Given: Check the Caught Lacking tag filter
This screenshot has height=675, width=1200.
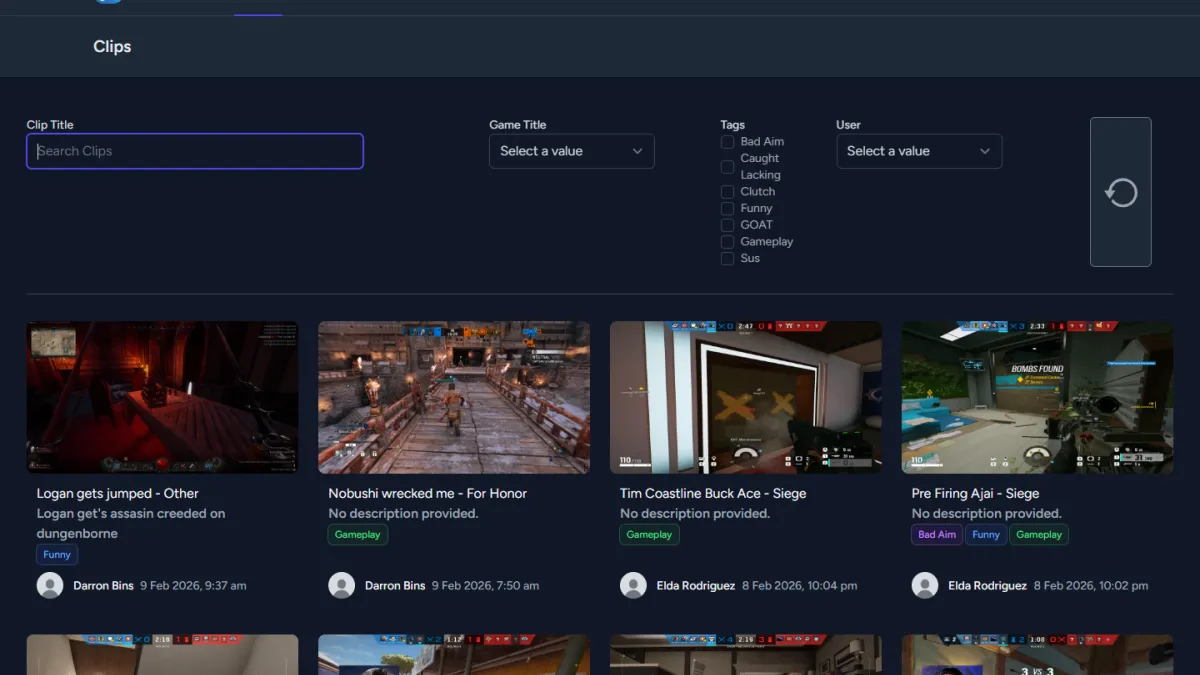Looking at the screenshot, I should tap(727, 167).
